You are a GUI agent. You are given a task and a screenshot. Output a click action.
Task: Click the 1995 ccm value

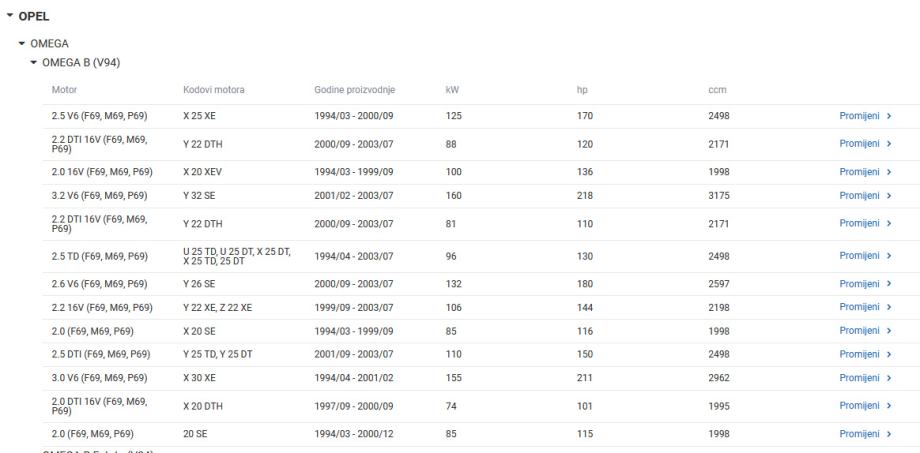pos(719,406)
